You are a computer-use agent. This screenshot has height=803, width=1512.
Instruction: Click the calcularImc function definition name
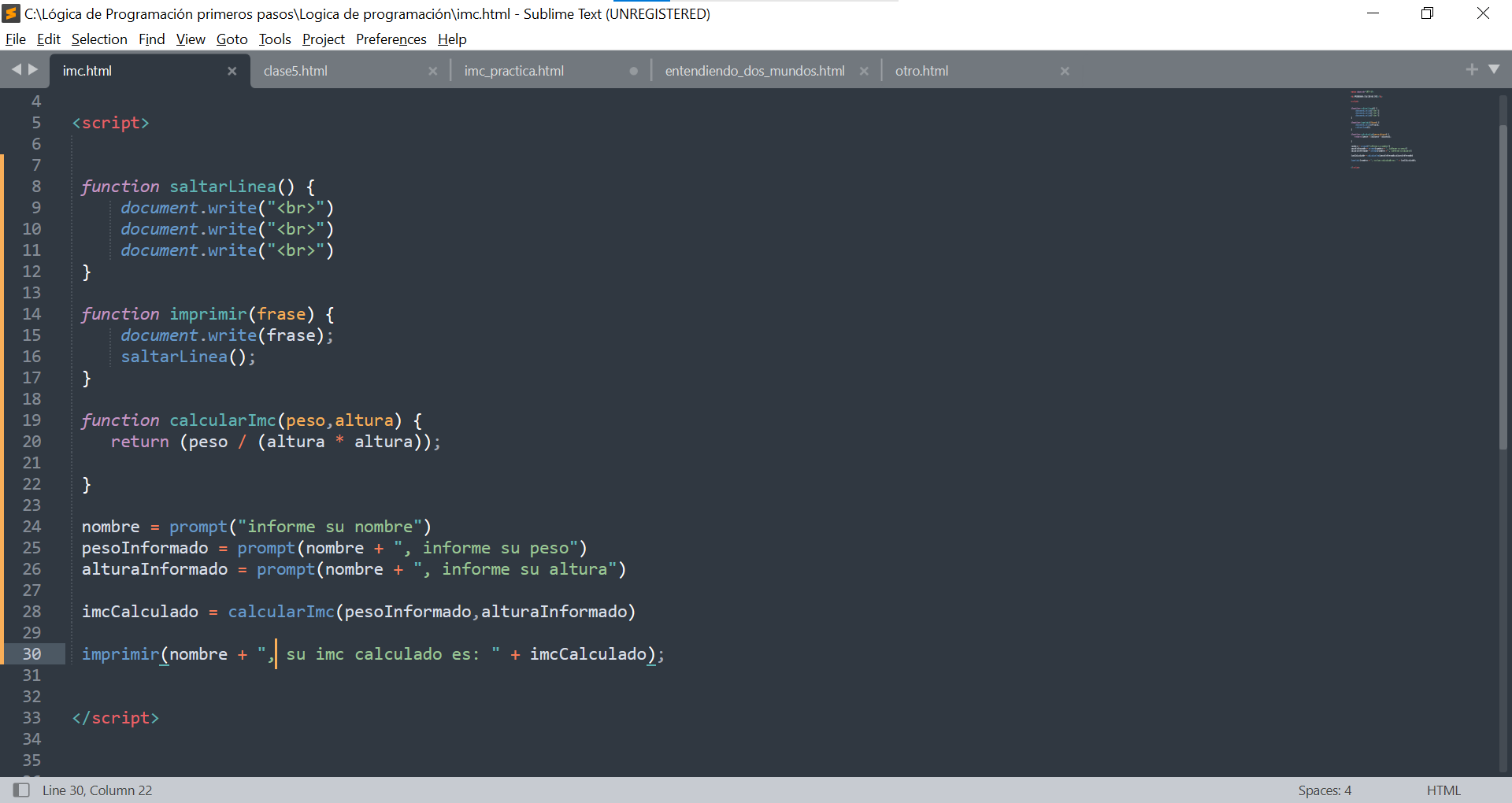223,420
